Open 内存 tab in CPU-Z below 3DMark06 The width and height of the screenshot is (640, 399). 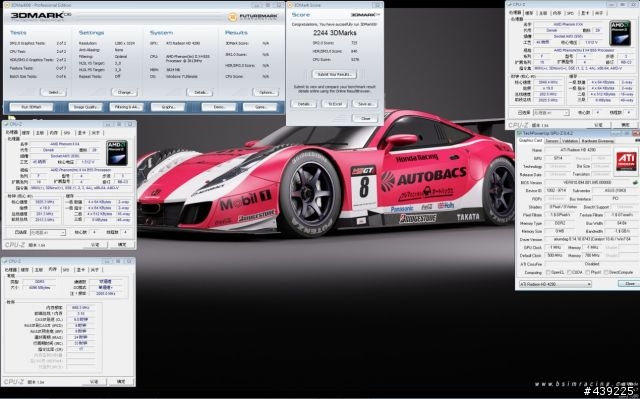point(53,133)
